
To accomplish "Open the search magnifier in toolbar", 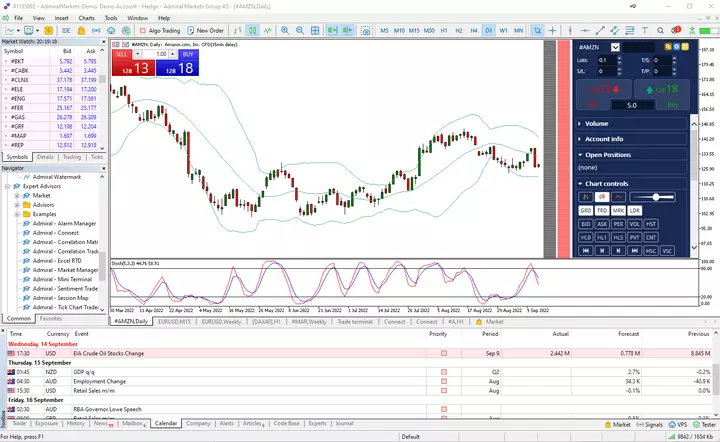I will pyautogui.click(x=660, y=30).
